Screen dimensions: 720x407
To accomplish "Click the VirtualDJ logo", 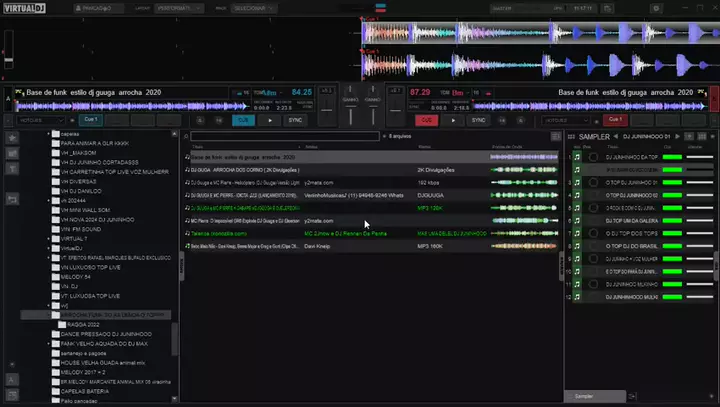I will point(24,8).
